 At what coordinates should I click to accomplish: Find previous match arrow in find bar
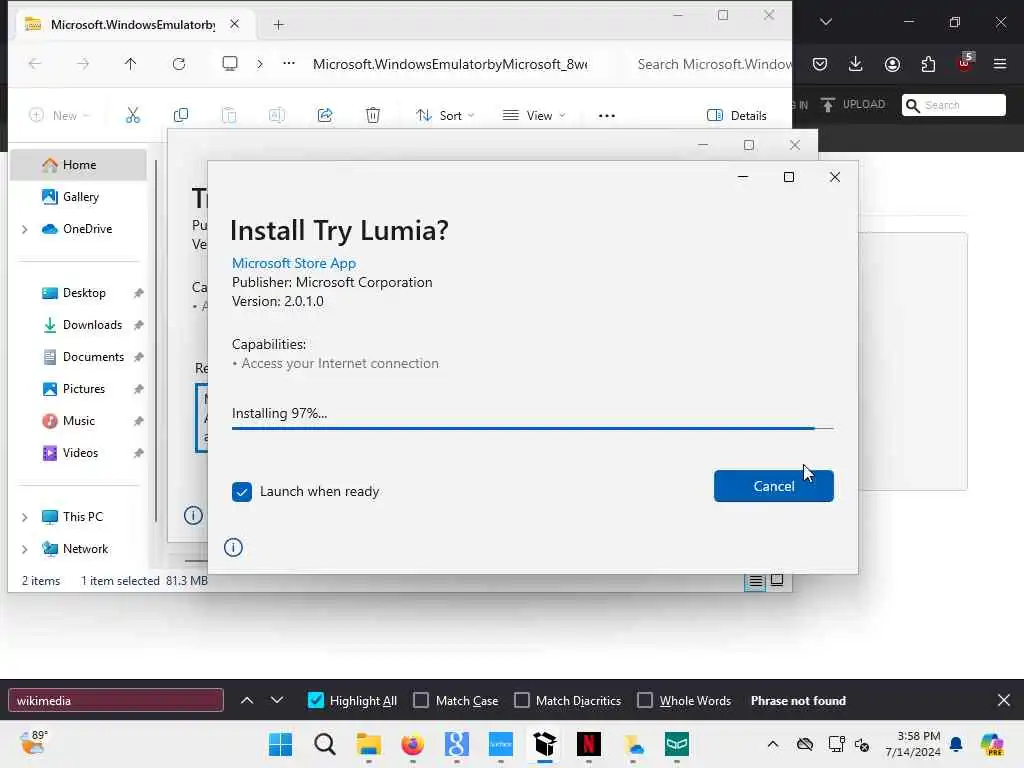click(247, 700)
